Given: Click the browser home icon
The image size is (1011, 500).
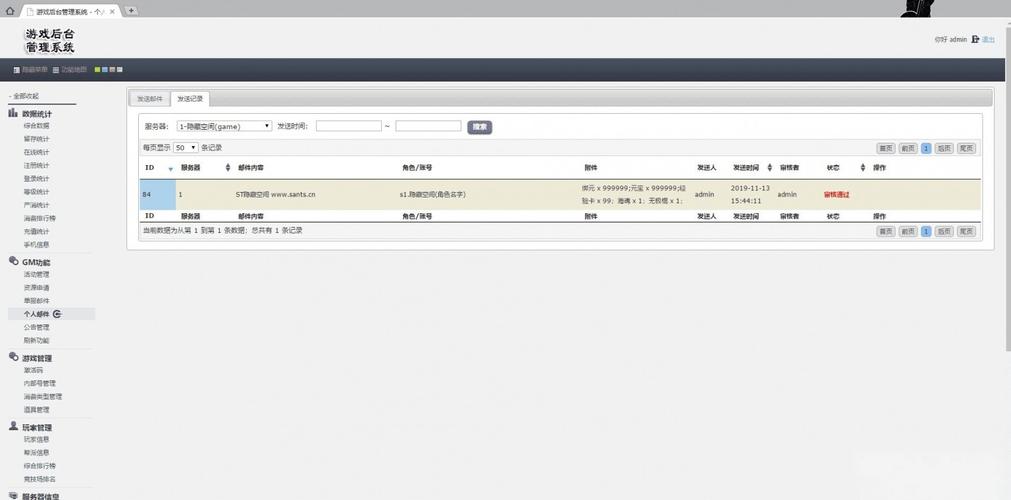Looking at the screenshot, I should pos(10,10).
